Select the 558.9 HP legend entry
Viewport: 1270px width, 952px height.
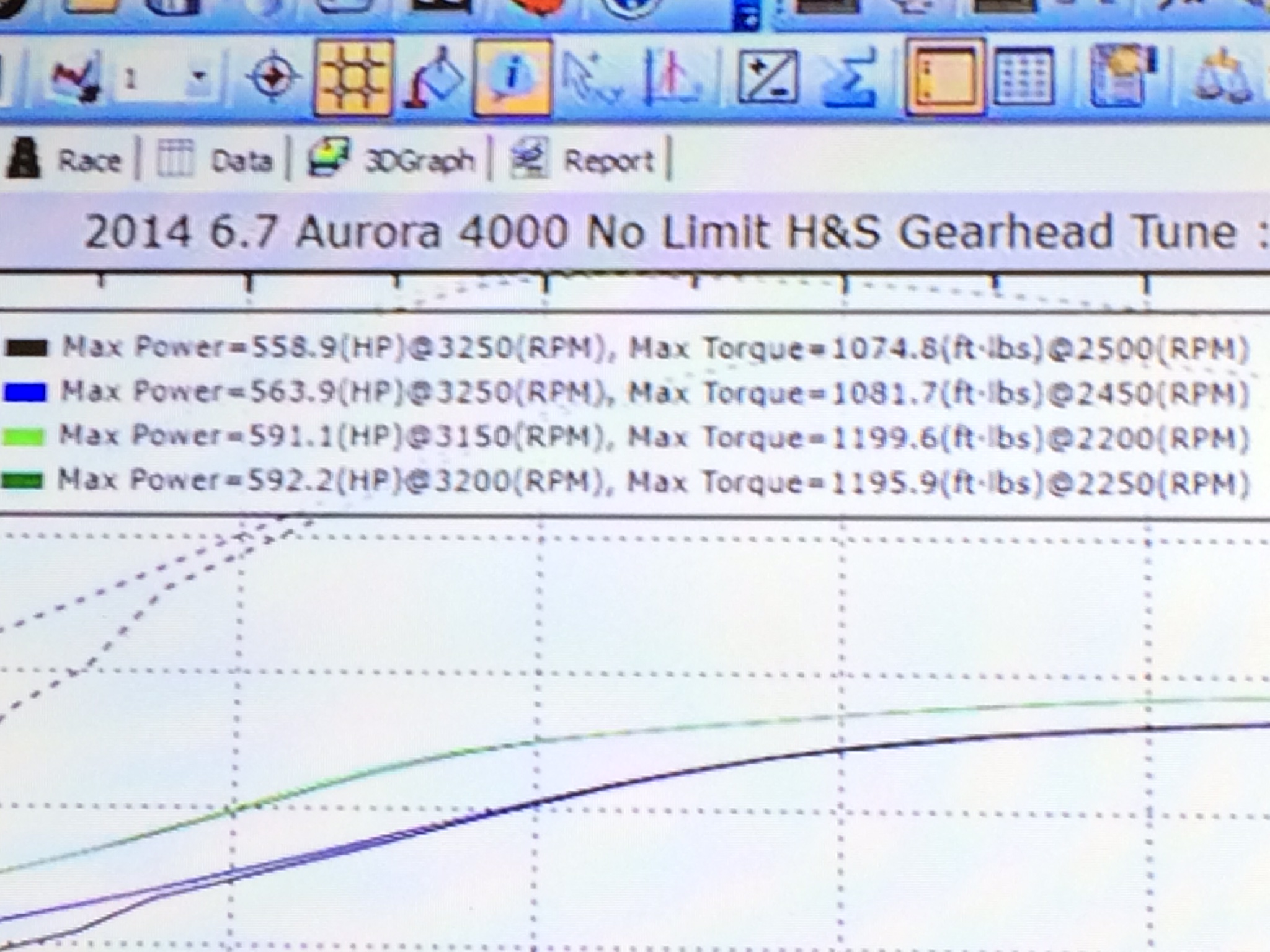pyautogui.click(x=626, y=348)
